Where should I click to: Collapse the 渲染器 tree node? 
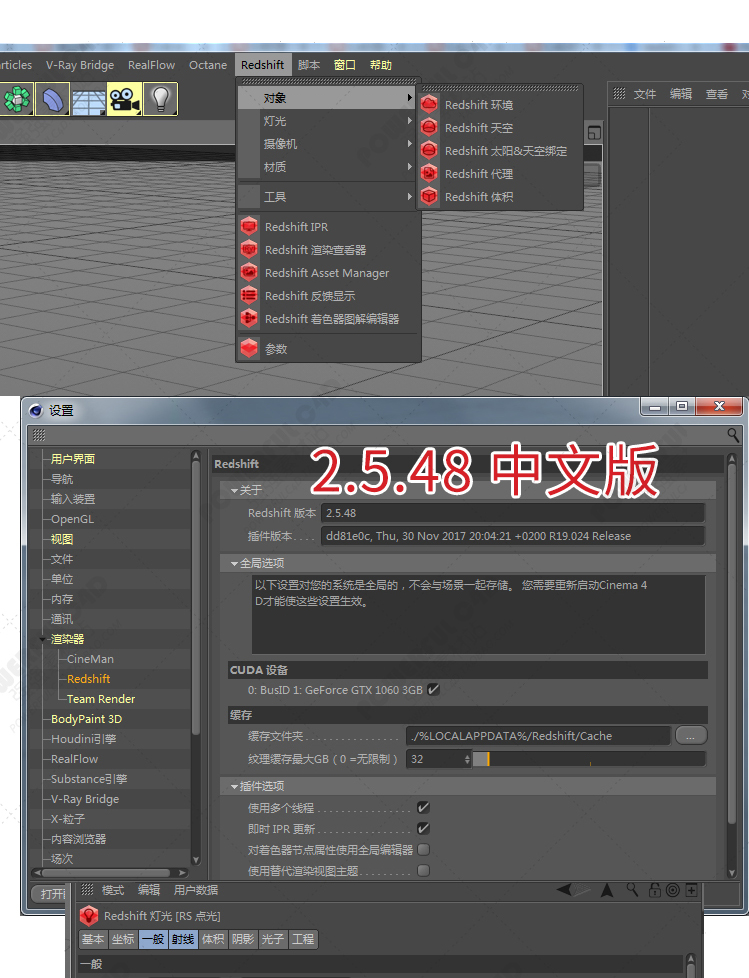42,639
